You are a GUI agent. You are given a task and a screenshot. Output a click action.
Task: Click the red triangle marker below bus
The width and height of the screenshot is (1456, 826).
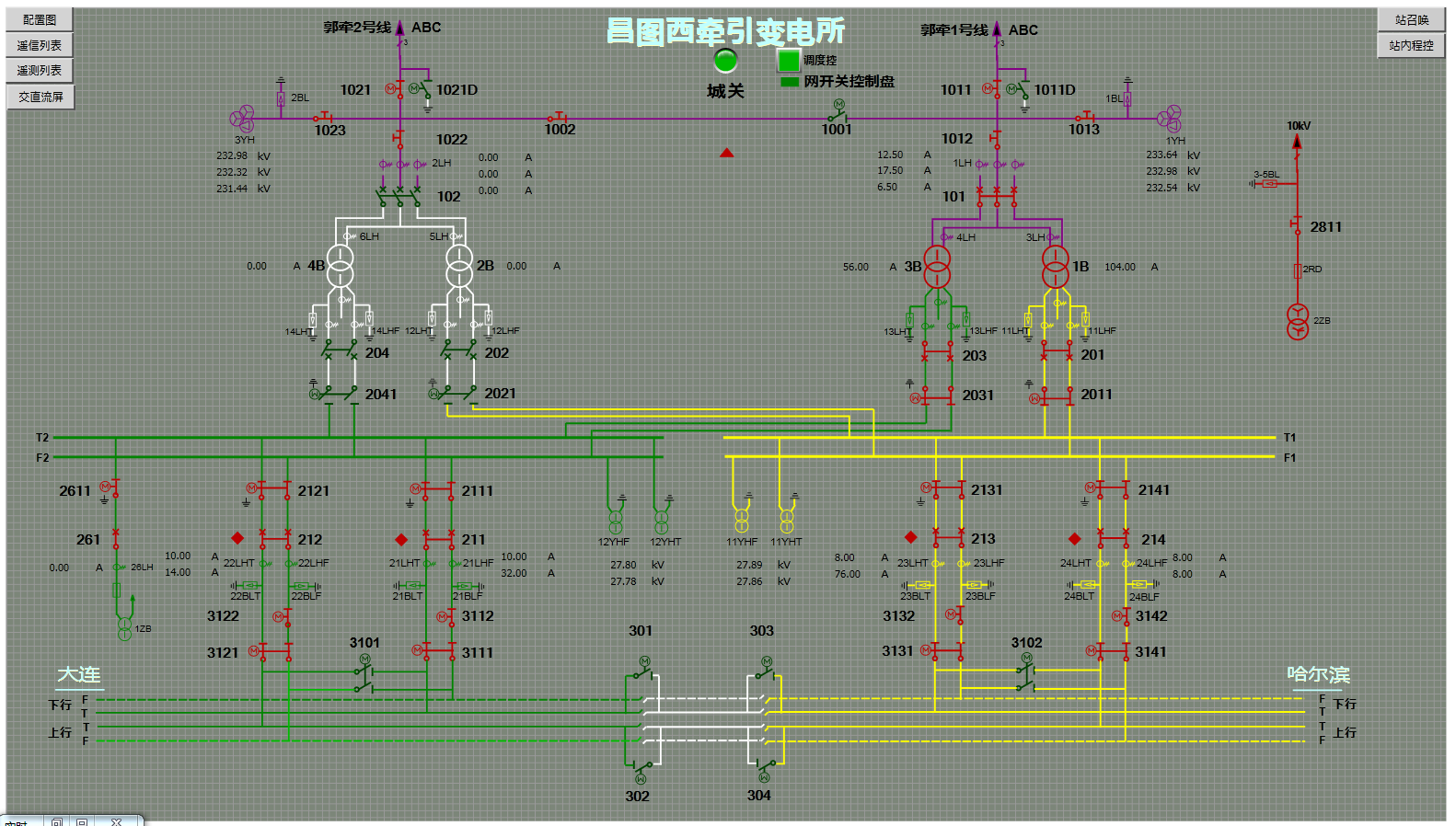727,153
